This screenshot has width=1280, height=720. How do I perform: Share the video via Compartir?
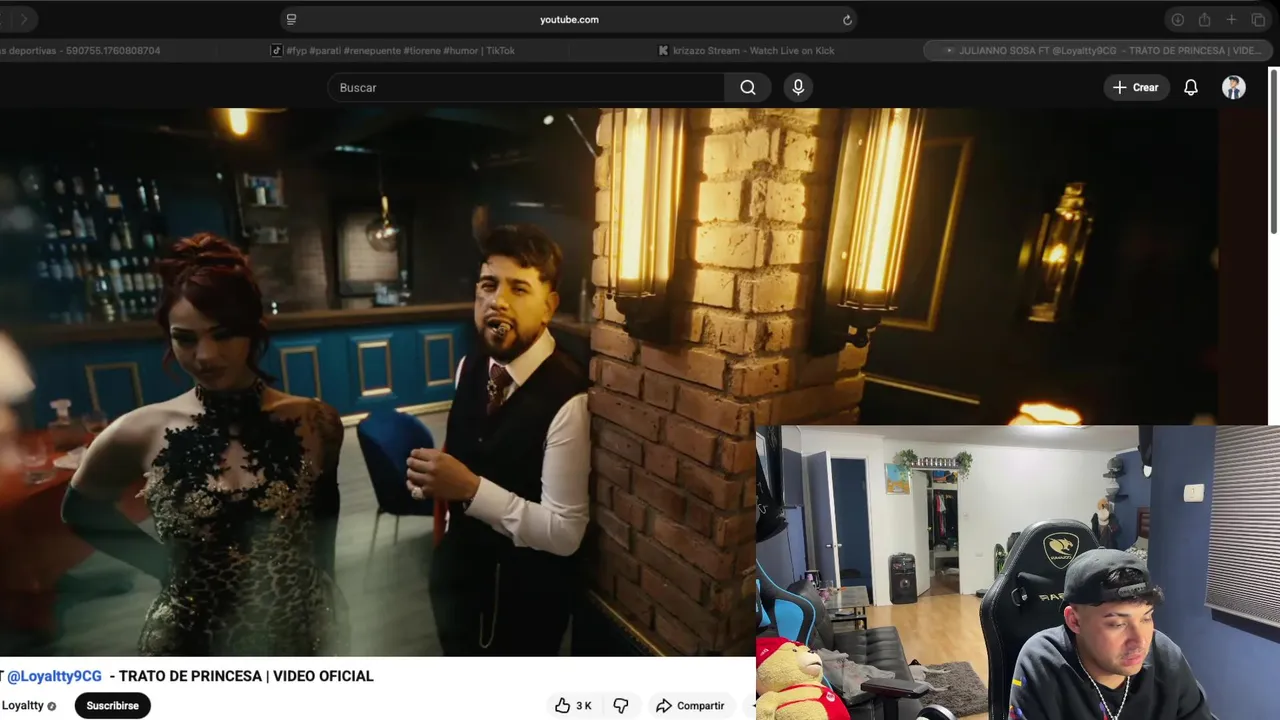(x=690, y=706)
